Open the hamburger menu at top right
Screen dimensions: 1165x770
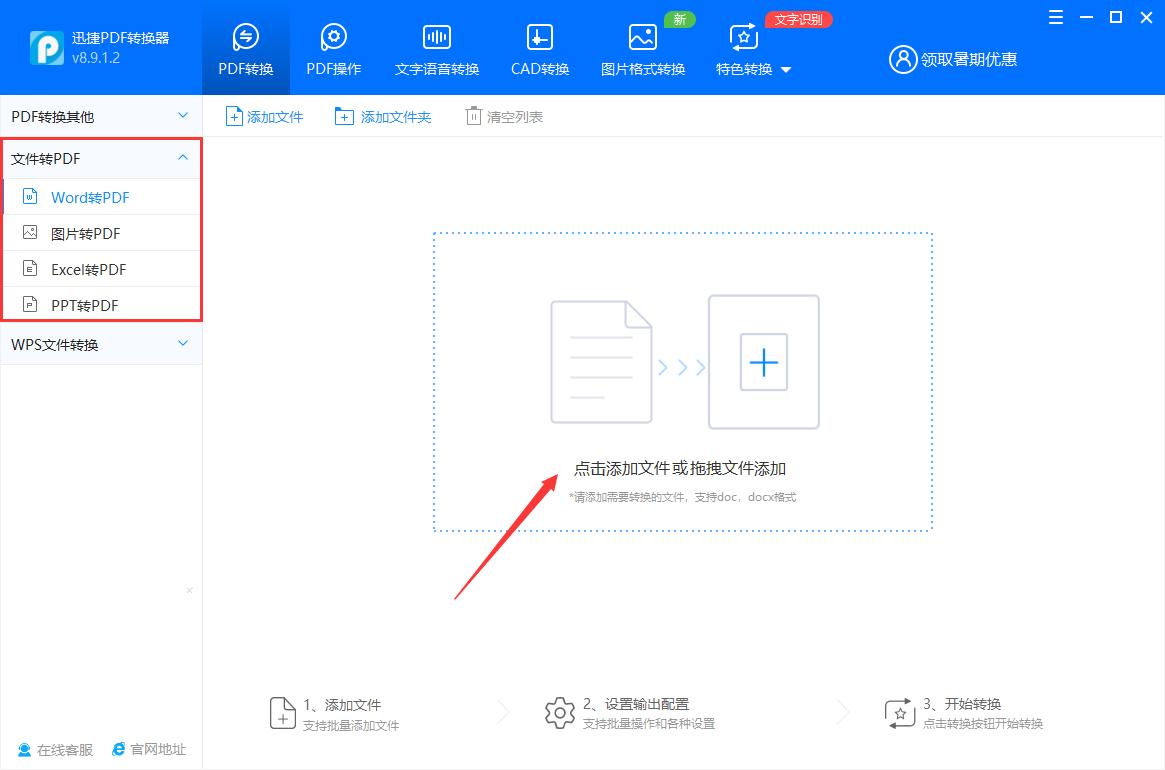tap(1055, 17)
